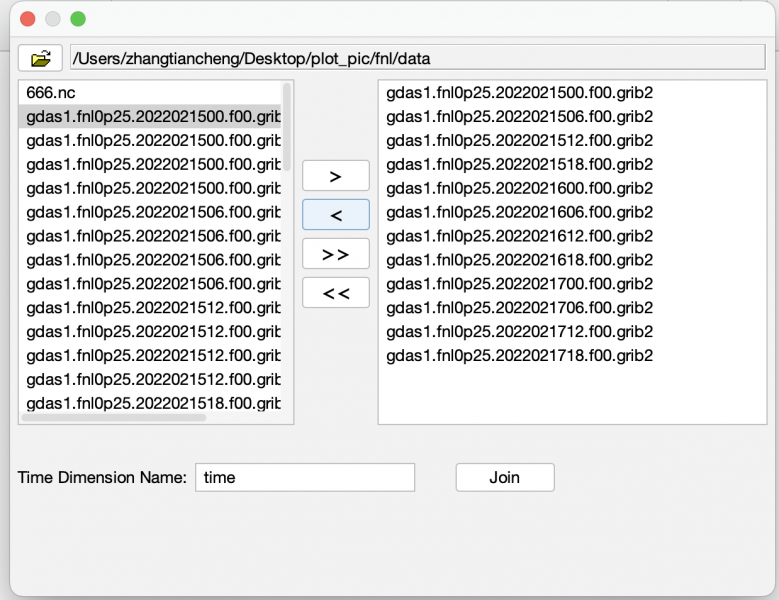Click the left list horizontal scrollbar
Screen dimensions: 779x600
point(112,418)
